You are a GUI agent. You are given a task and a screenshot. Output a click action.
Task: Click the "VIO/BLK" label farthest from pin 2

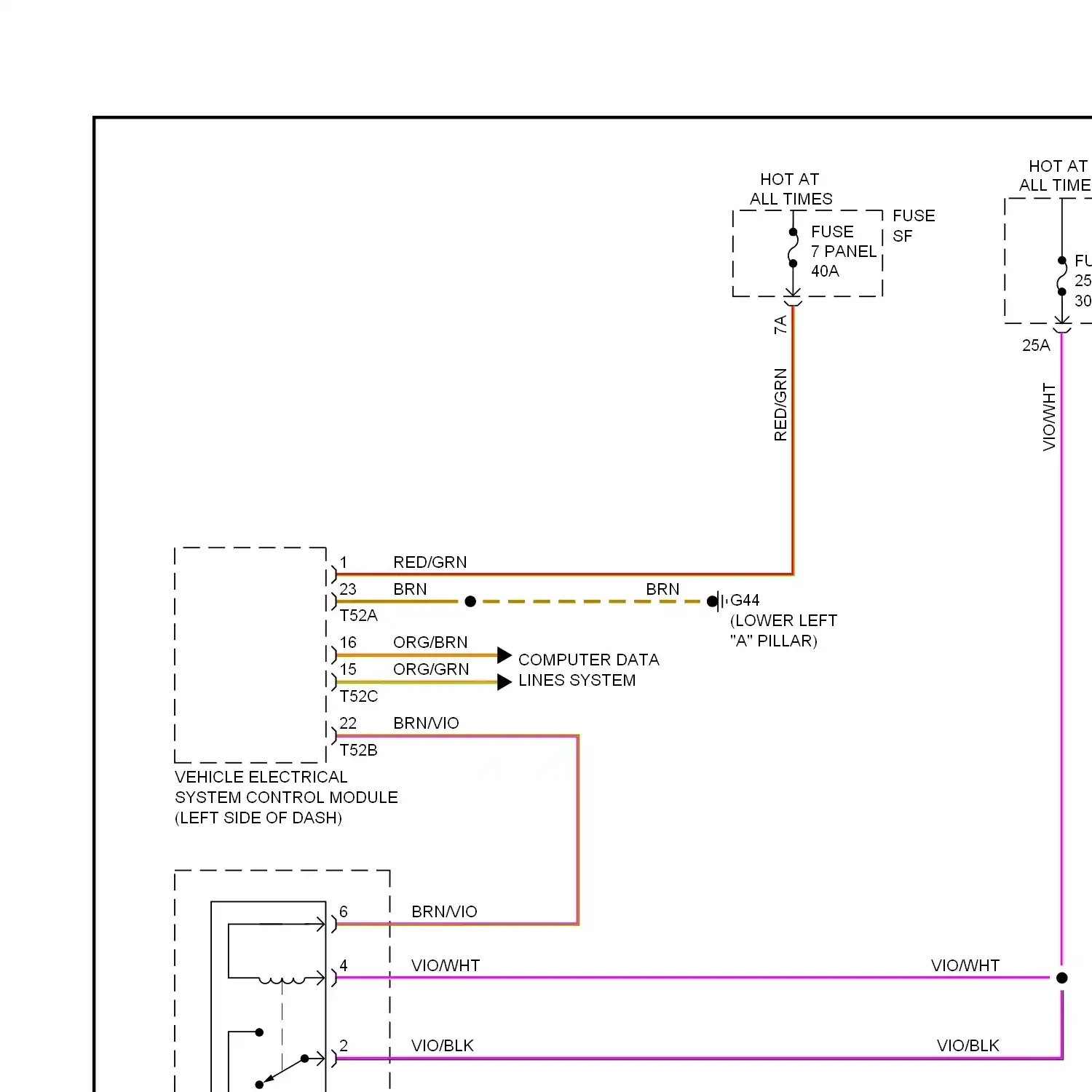point(968,1045)
